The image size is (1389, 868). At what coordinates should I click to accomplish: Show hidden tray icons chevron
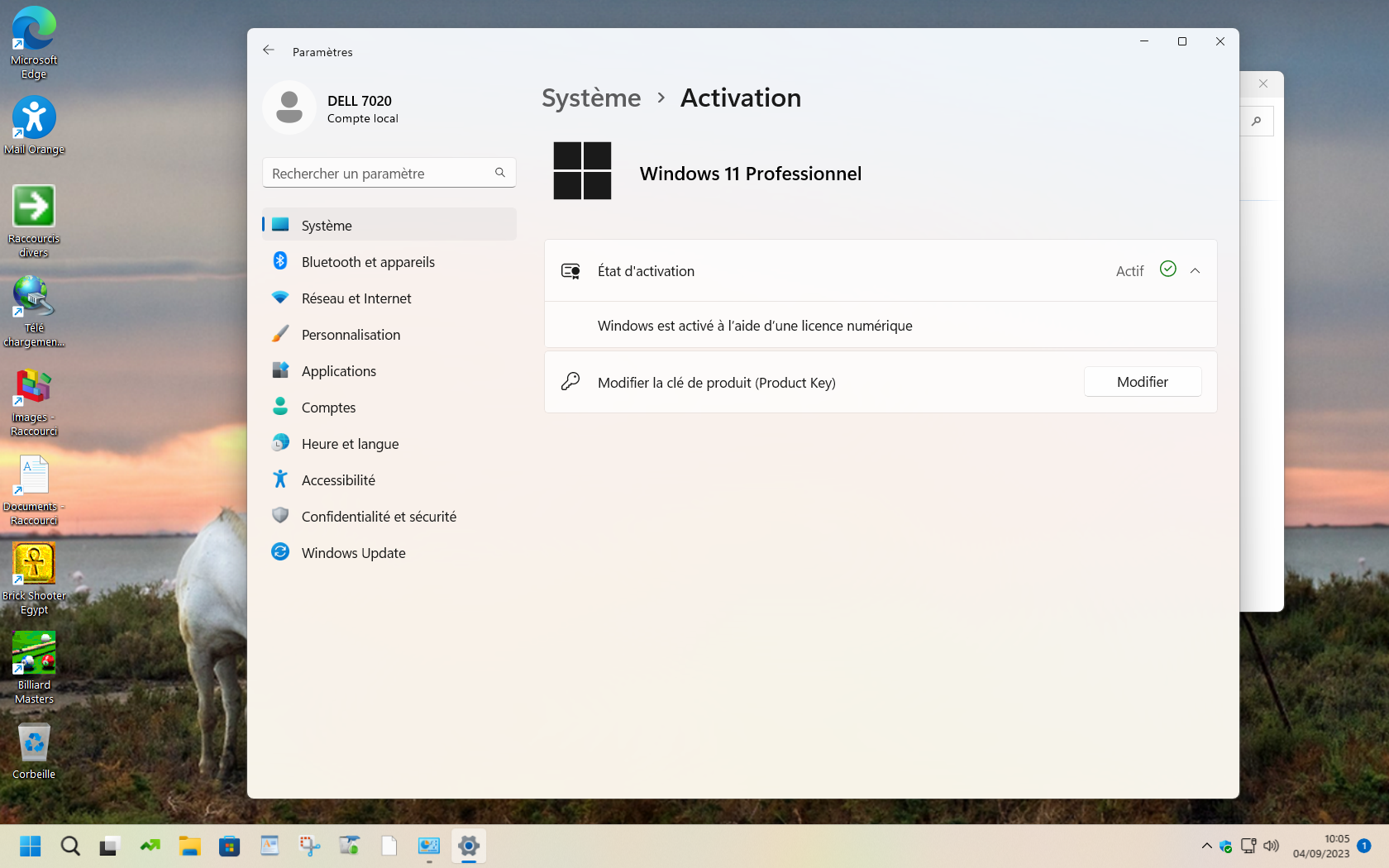[x=1206, y=846]
